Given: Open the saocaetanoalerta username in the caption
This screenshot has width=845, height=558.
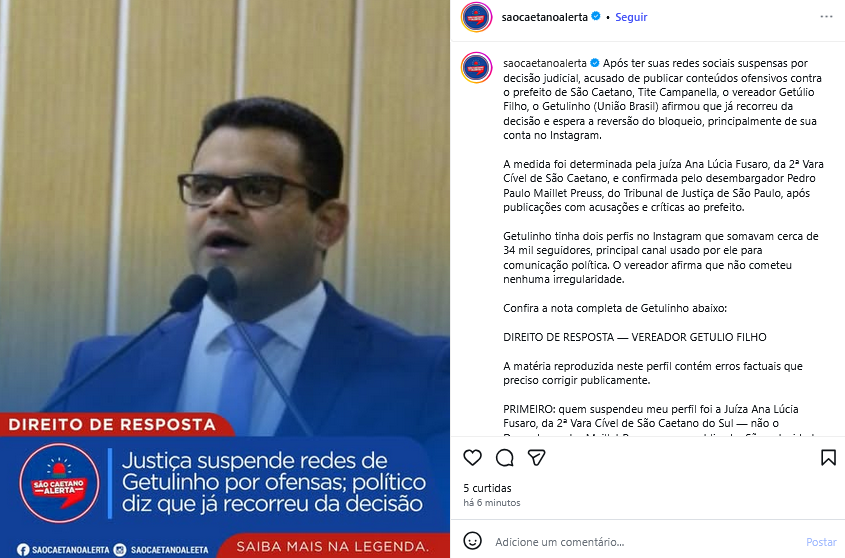Looking at the screenshot, I should (545, 63).
